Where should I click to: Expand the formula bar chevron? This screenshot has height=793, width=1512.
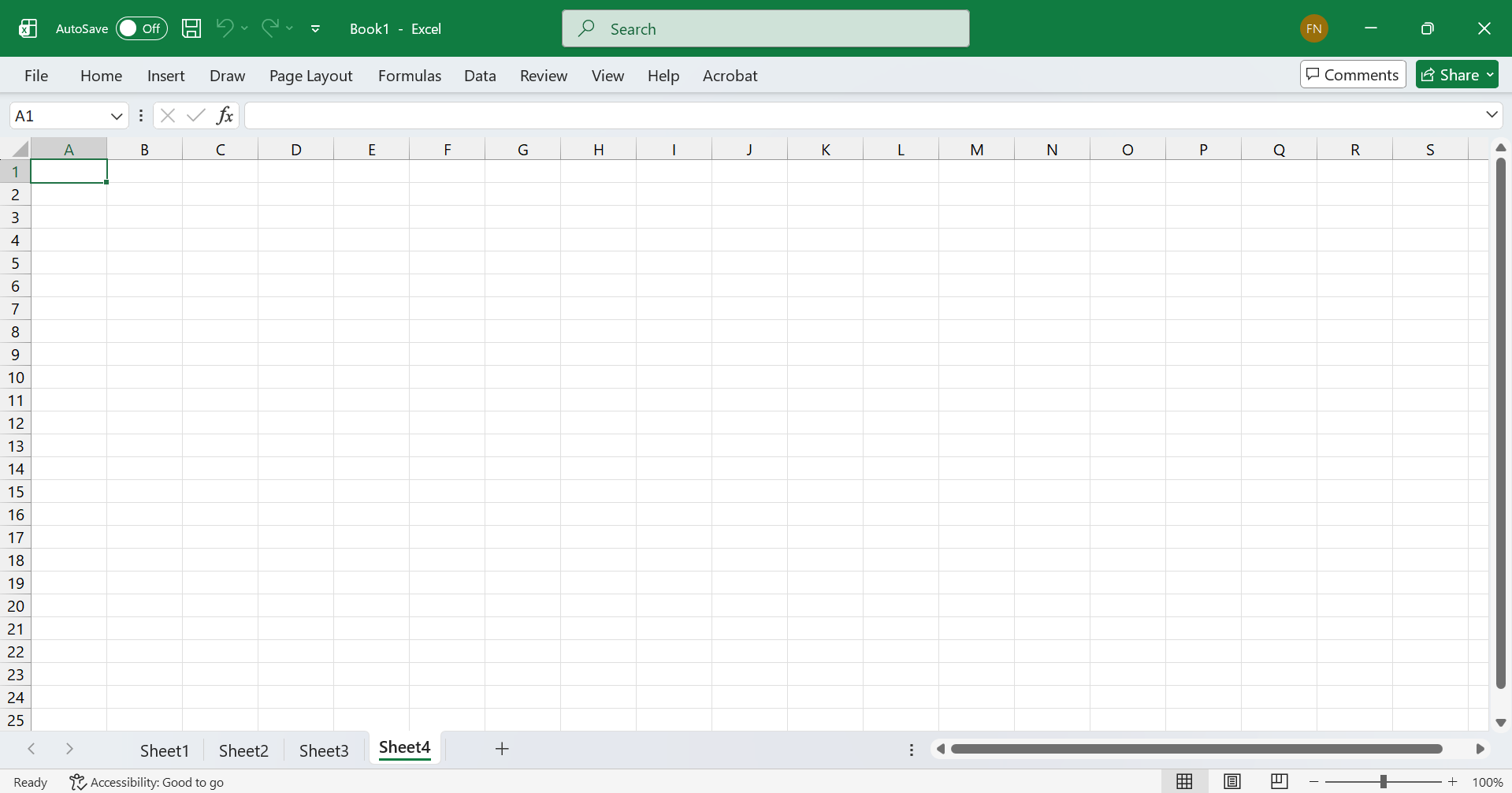coord(1492,115)
